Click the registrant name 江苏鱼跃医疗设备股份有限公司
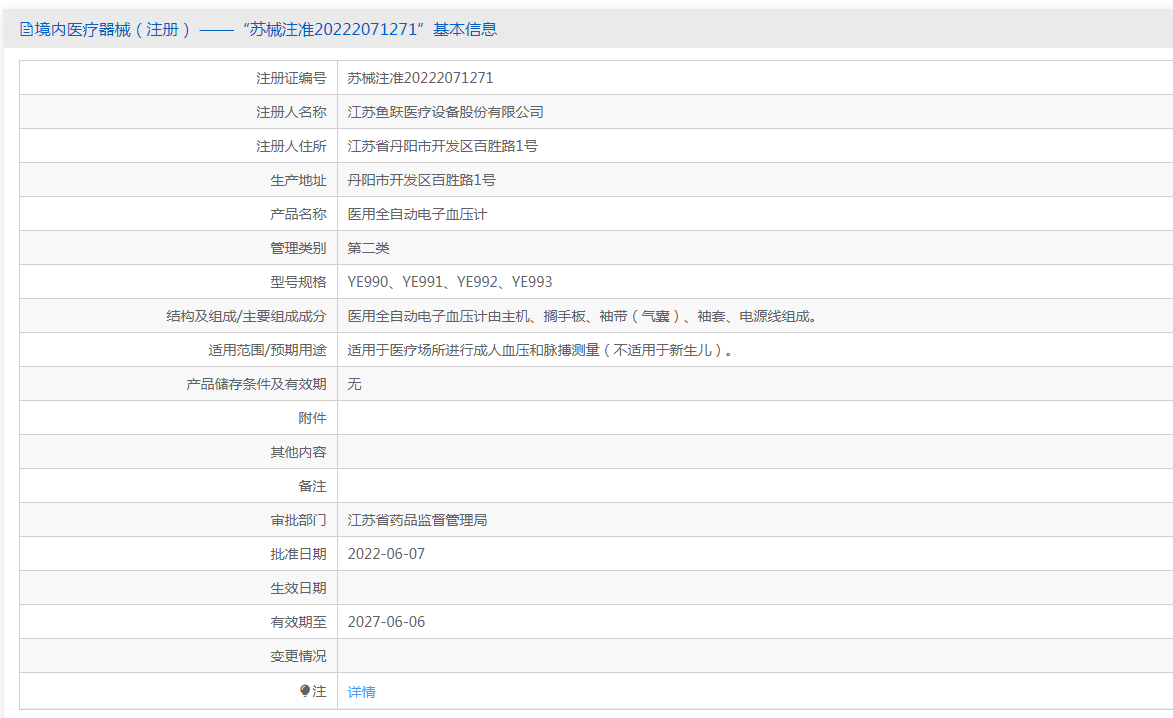The width and height of the screenshot is (1173, 718). [445, 112]
